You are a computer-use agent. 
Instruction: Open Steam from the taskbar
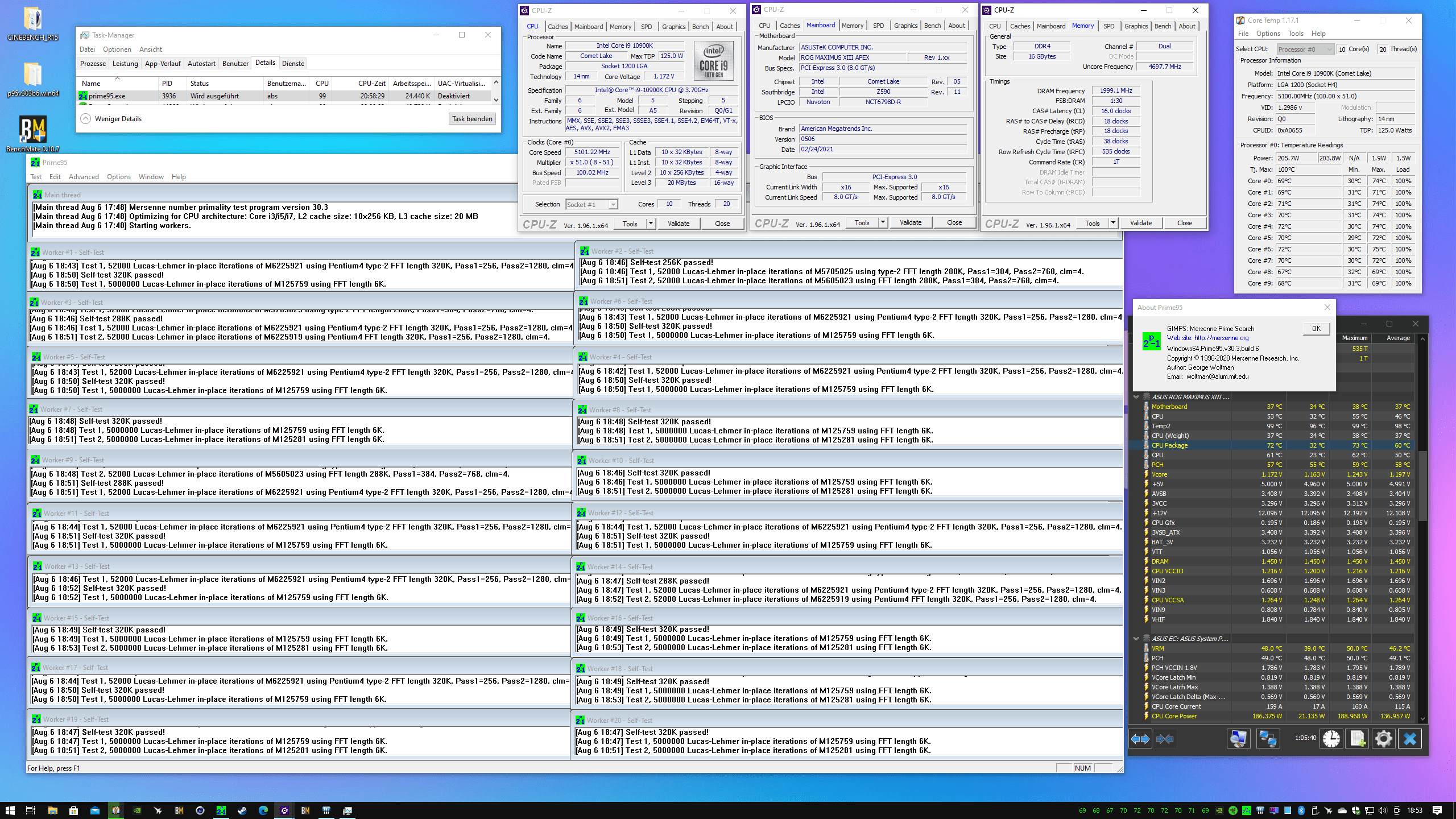click(242, 810)
